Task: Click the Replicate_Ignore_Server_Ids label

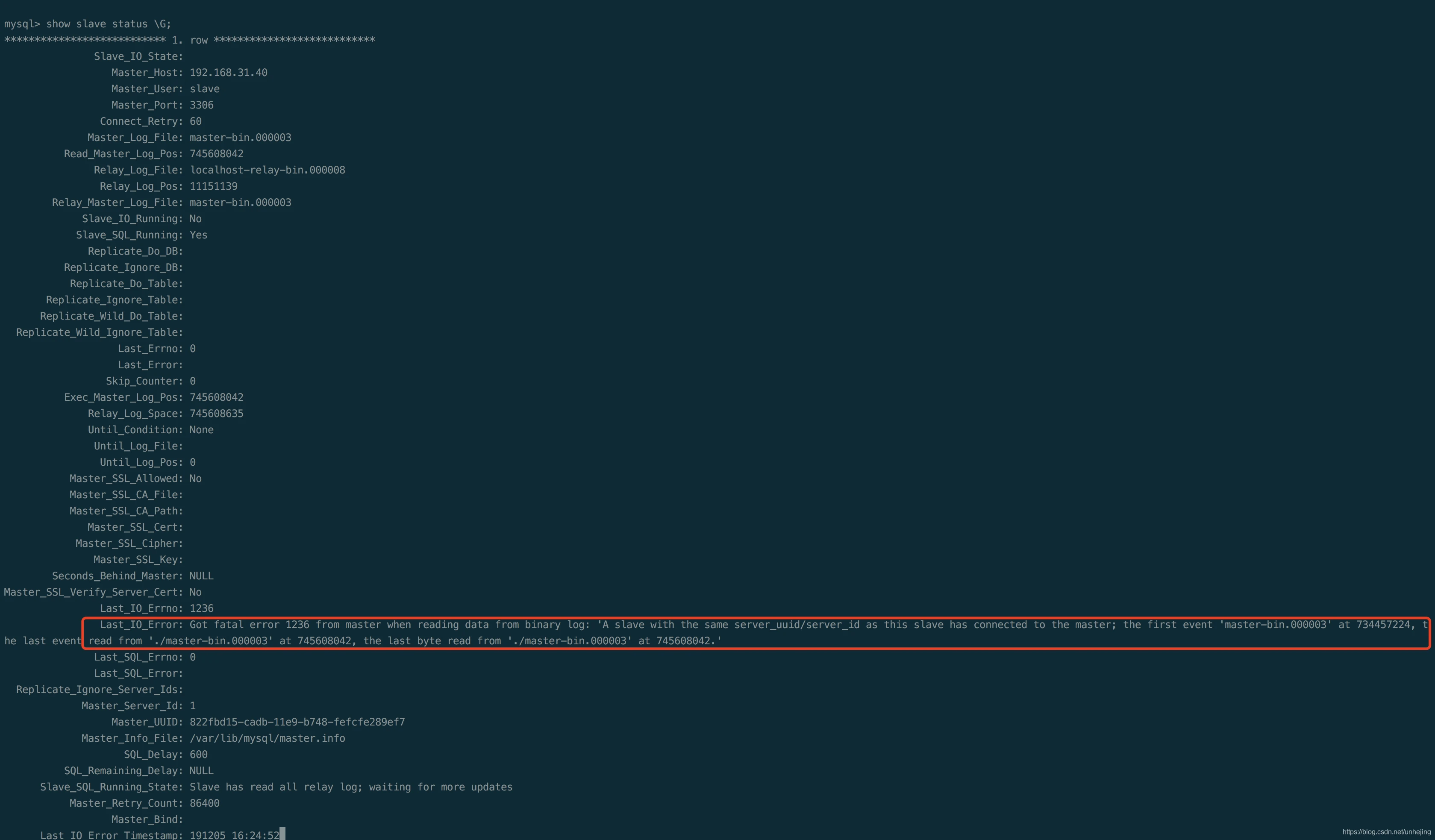Action: [x=99, y=690]
